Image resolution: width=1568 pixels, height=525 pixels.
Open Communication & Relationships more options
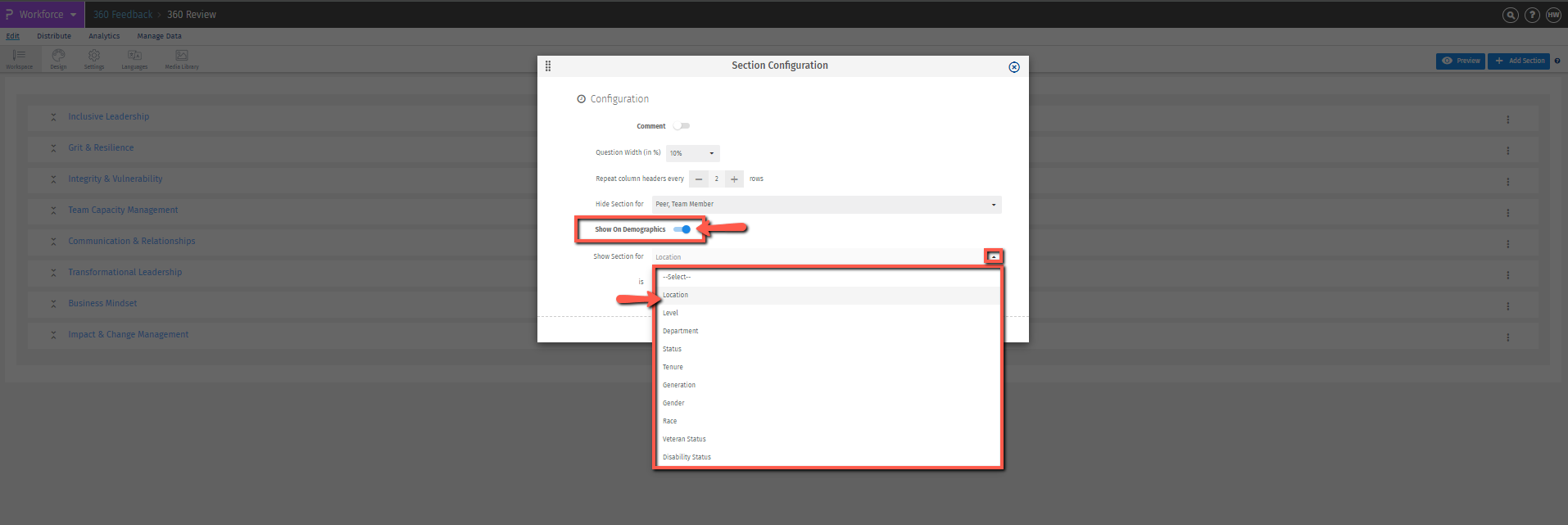1507,244
